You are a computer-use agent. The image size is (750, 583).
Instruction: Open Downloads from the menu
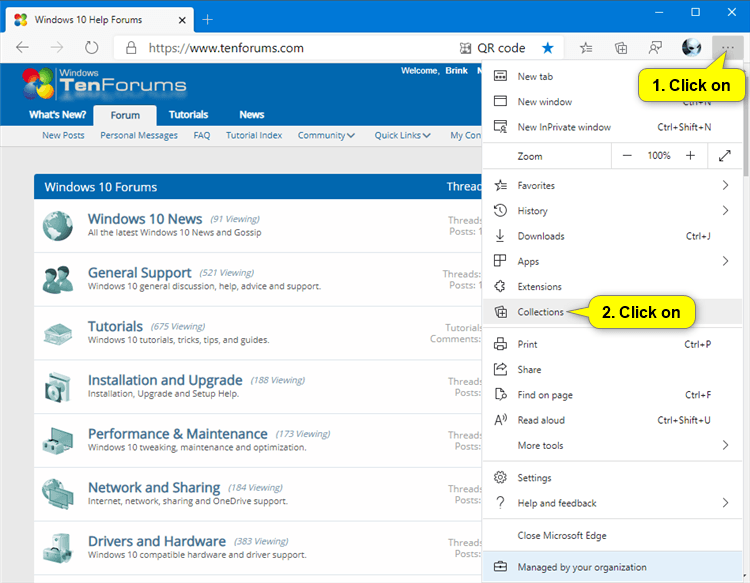click(x=612, y=236)
